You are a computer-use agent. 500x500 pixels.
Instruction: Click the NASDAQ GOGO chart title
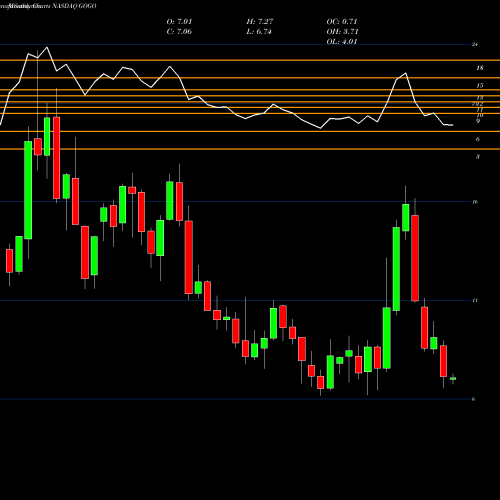(48, 6)
